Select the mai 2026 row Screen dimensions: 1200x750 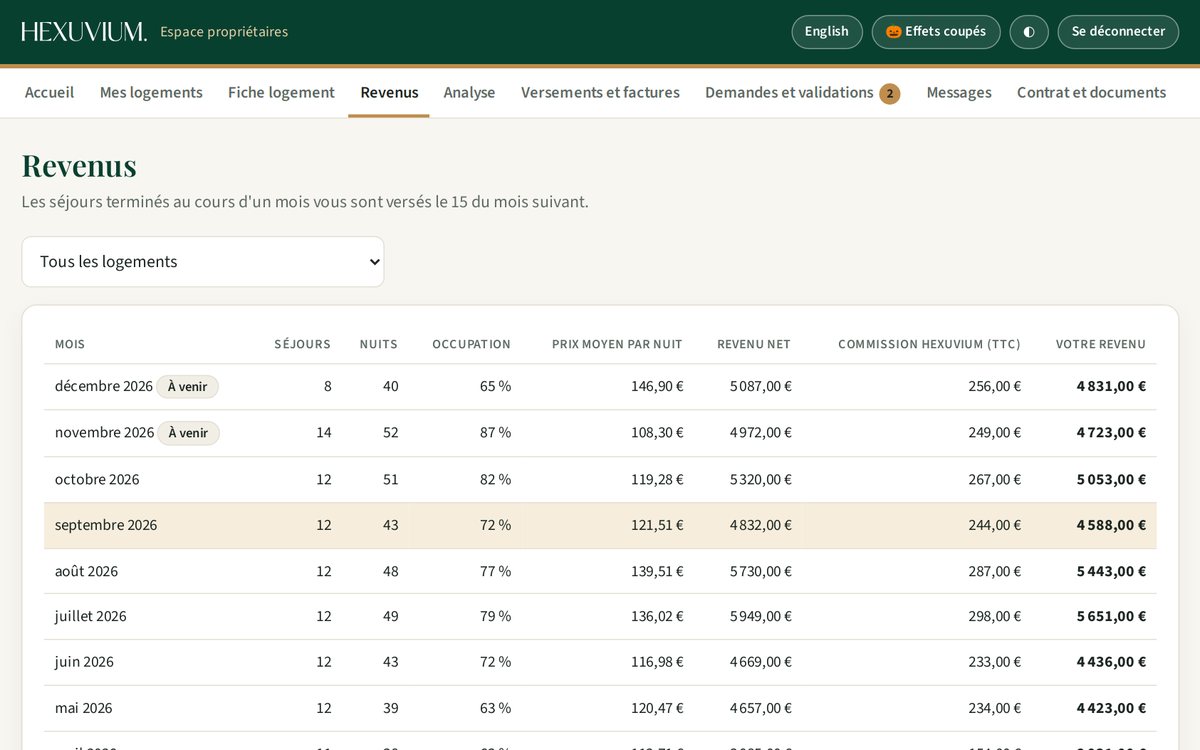[600, 708]
